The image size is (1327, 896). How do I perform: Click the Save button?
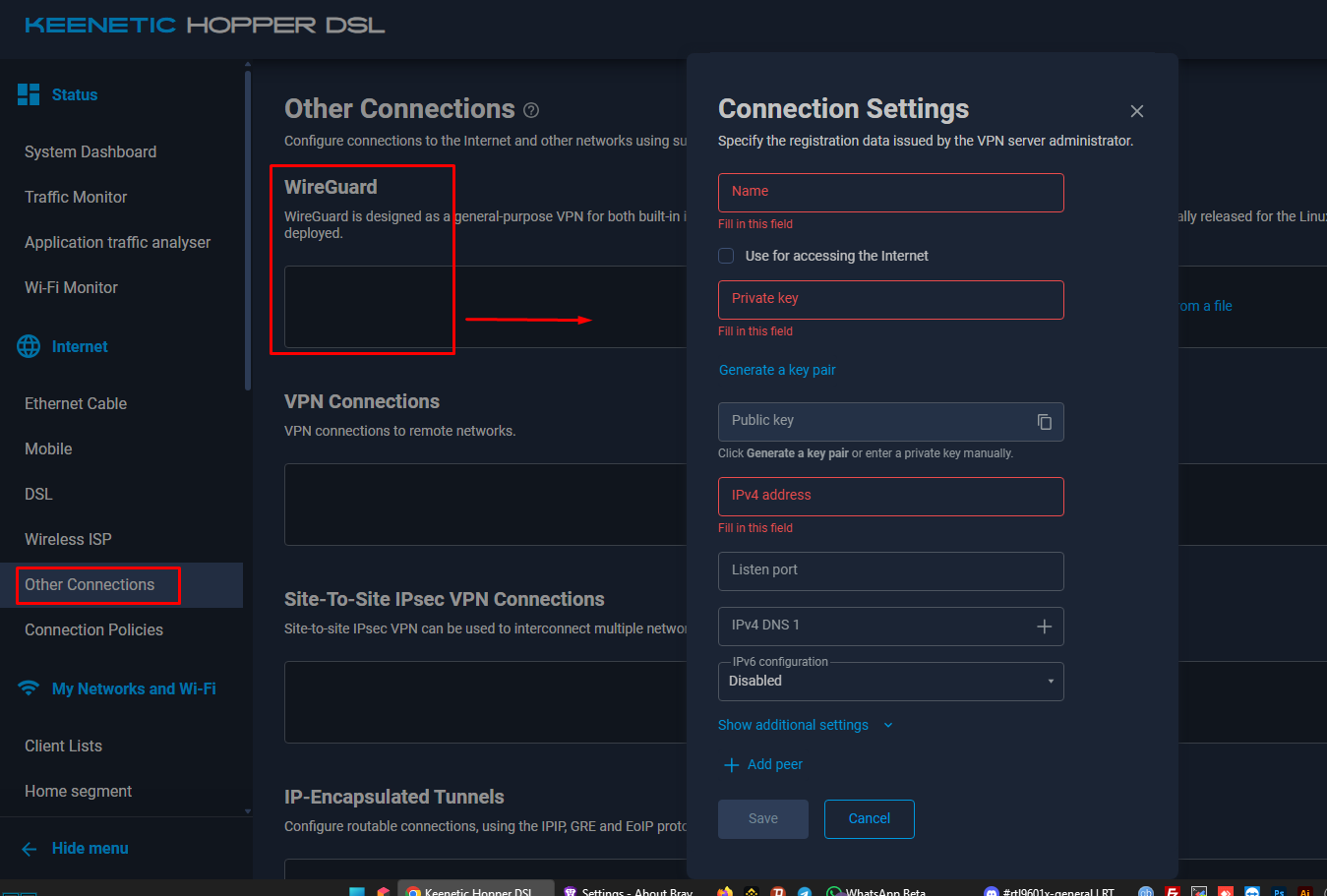point(763,819)
